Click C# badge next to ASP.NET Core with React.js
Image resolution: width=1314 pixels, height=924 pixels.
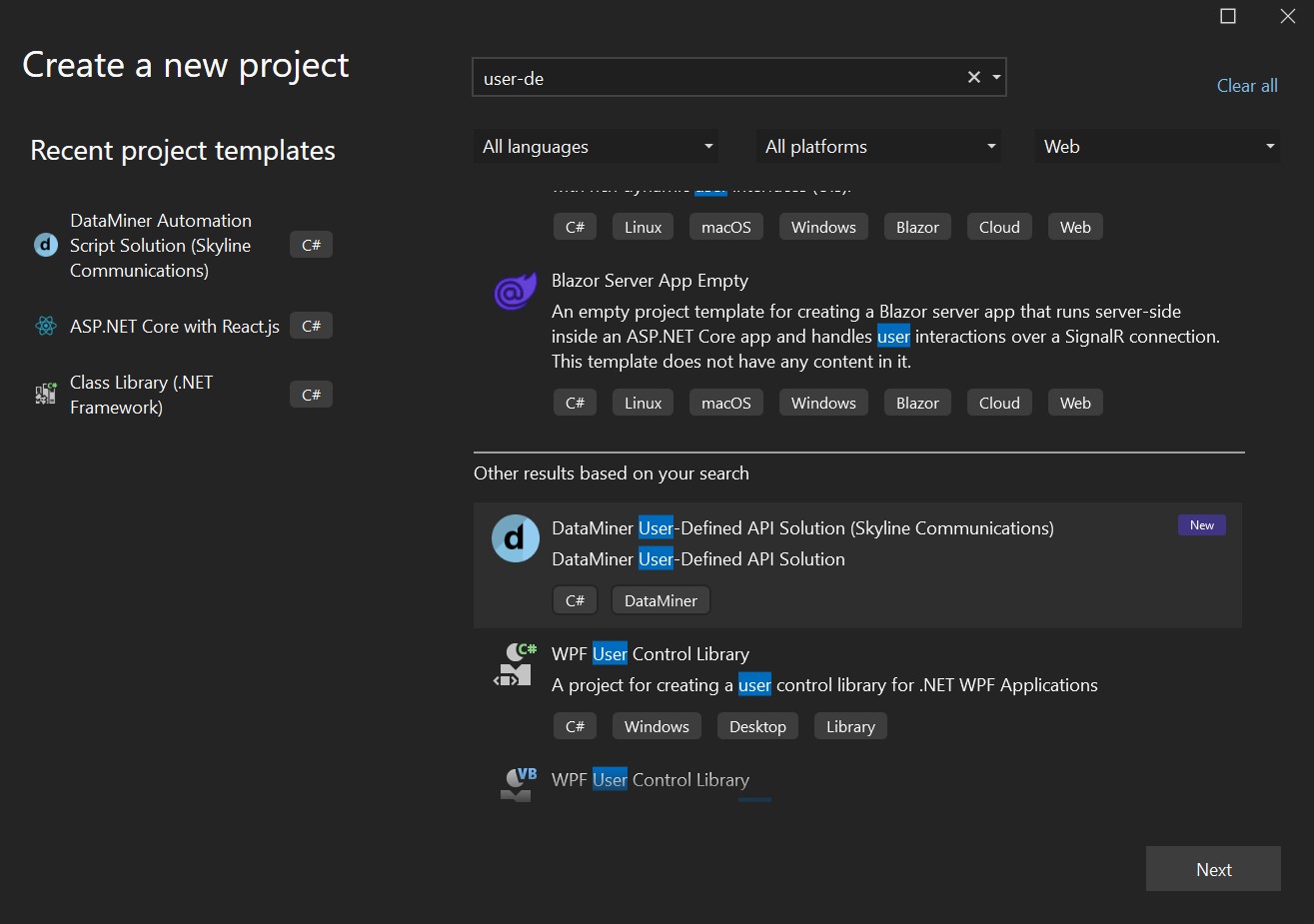tap(311, 326)
